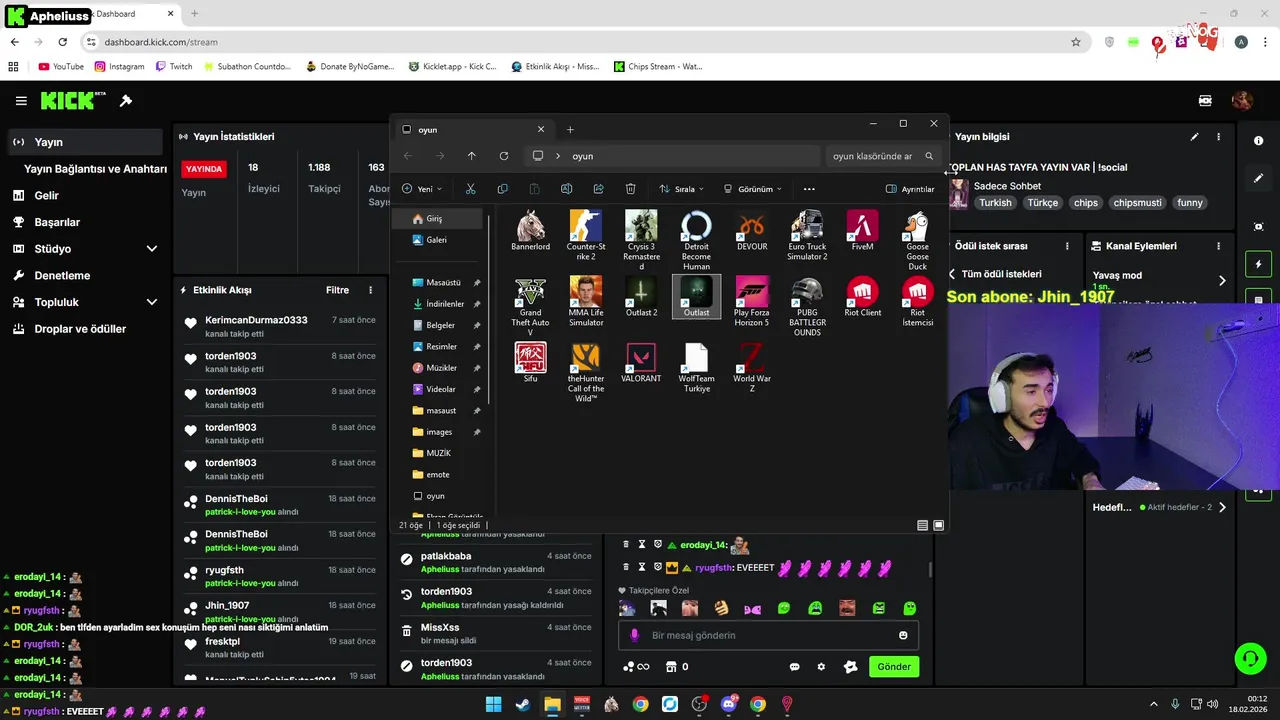1280x720 pixels.
Task: Switch Explorer to large icons view
Action: click(938, 525)
